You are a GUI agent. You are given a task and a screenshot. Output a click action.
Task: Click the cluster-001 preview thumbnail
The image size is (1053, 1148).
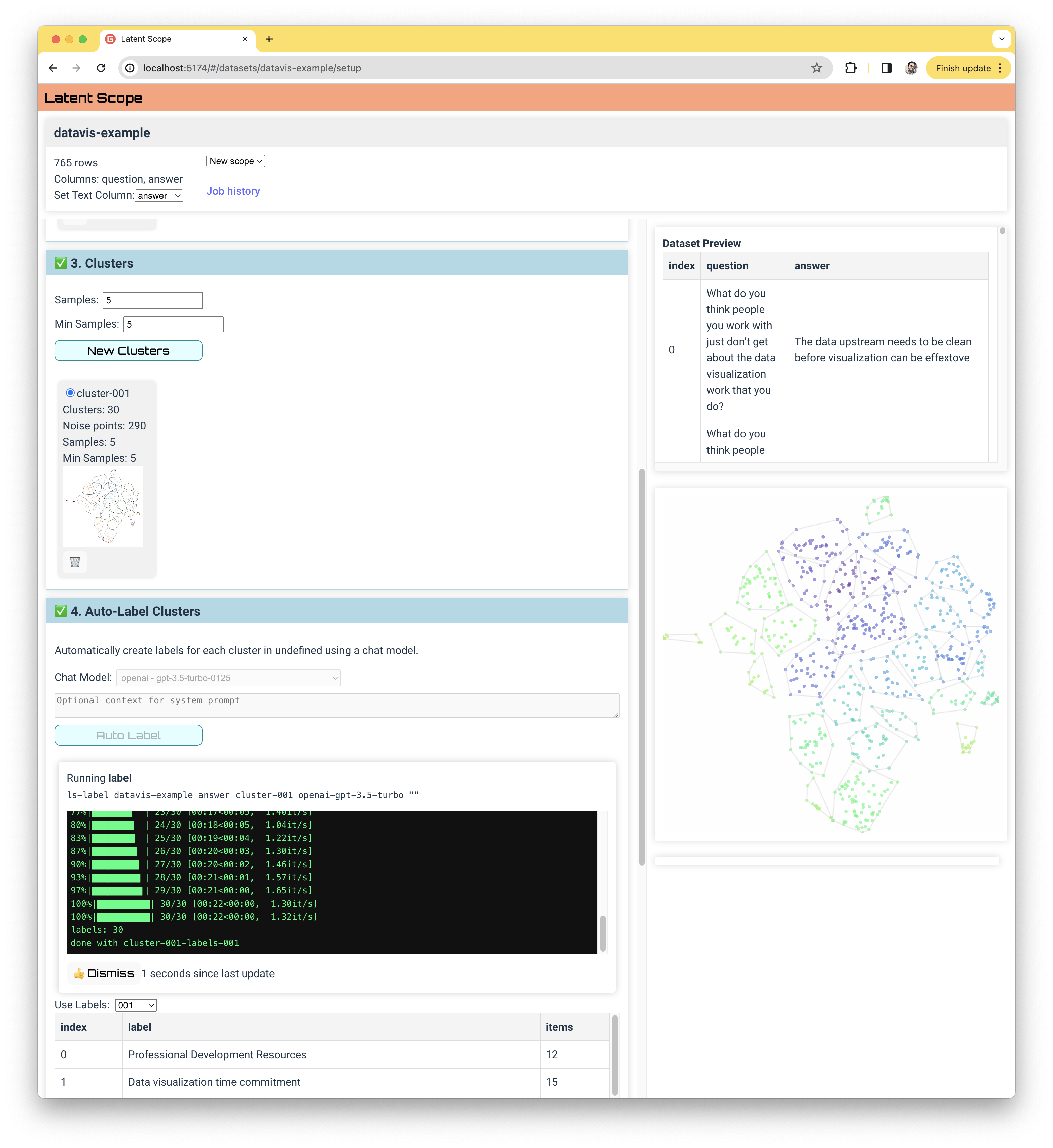point(103,506)
